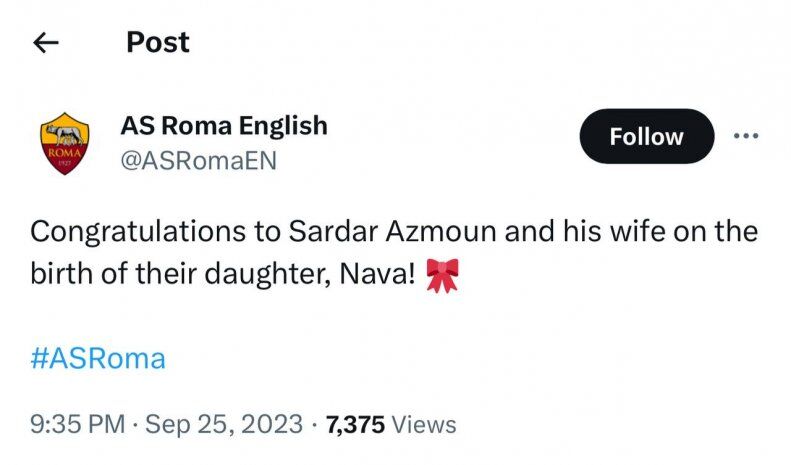Viewport: 791px width, 465px height.
Task: Click the Views label beside the count
Action: pos(424,424)
